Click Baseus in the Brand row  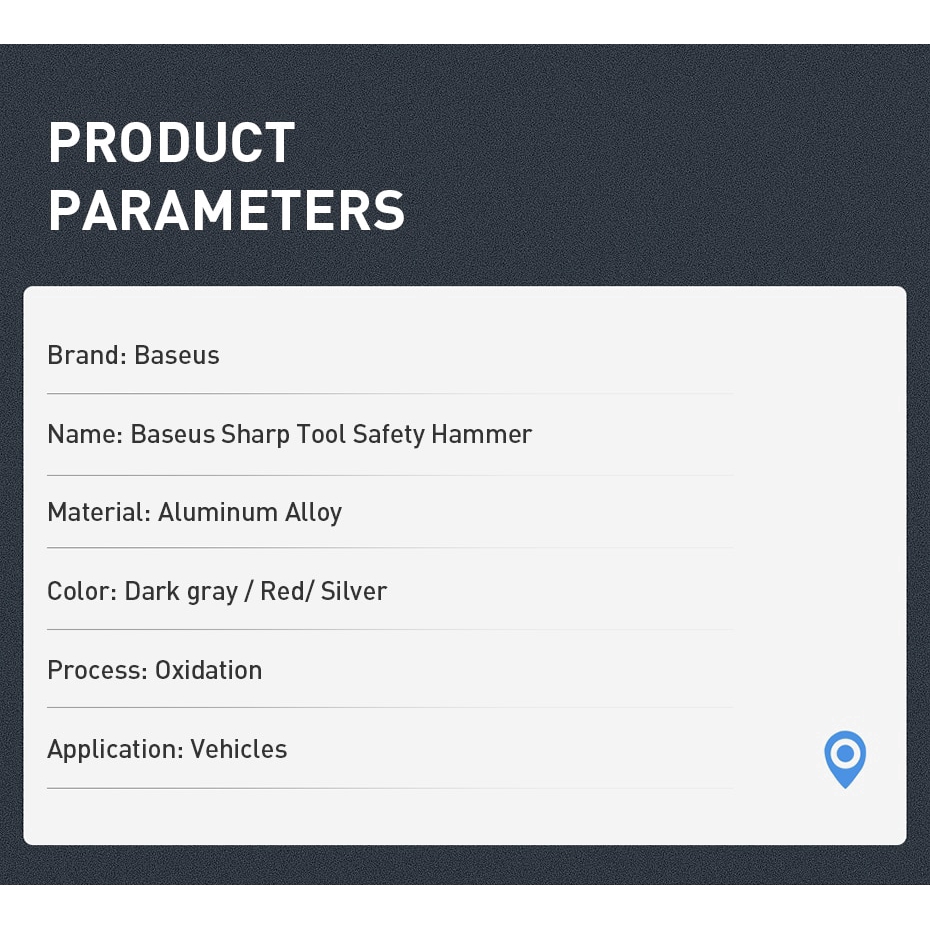[177, 355]
